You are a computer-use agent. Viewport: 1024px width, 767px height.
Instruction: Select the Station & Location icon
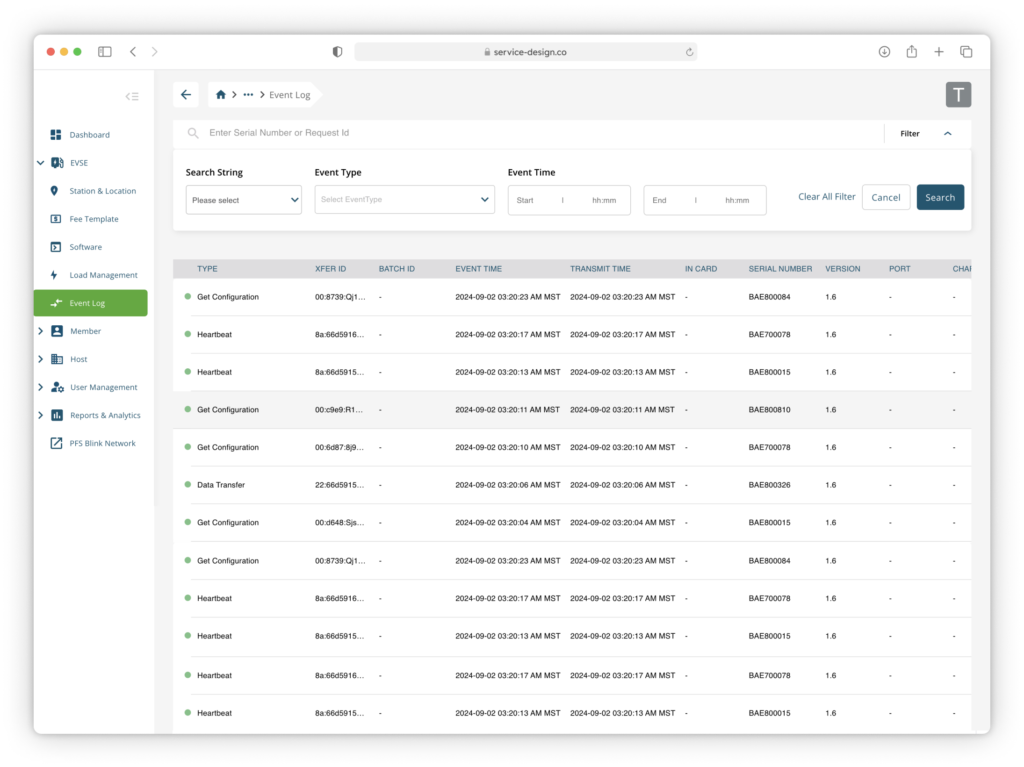click(55, 190)
